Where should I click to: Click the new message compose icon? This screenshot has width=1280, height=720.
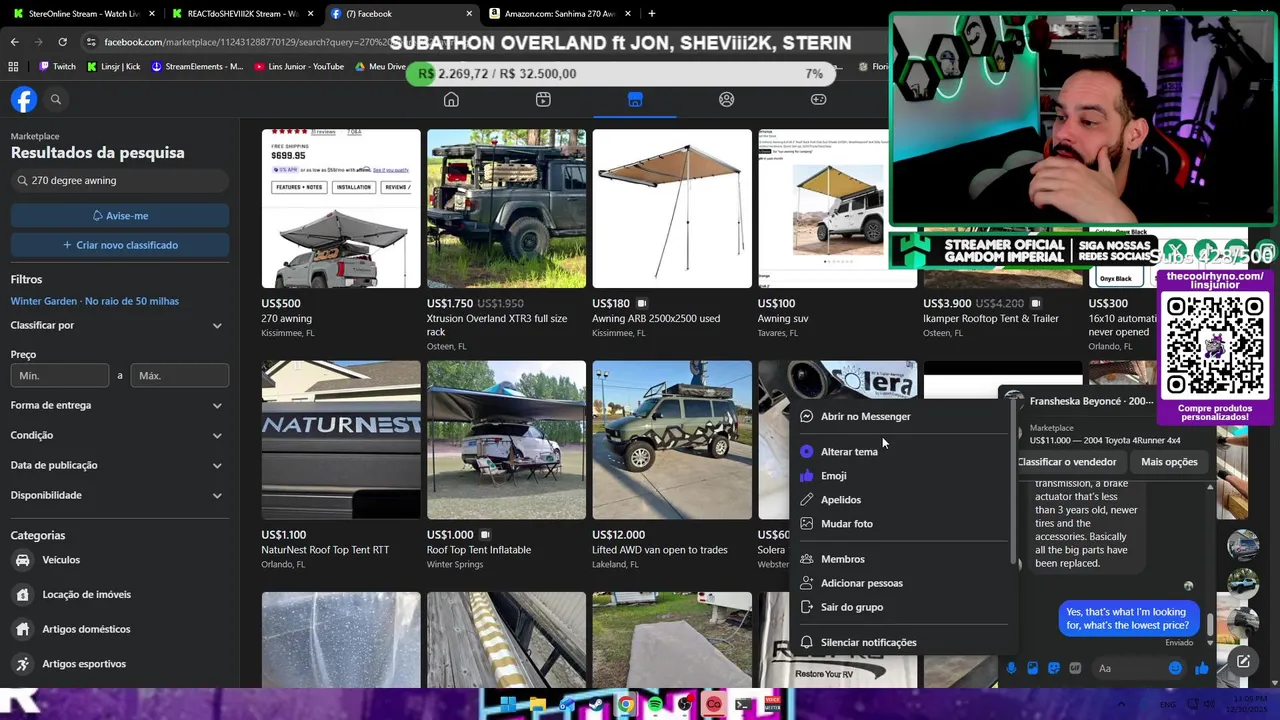(1243, 661)
